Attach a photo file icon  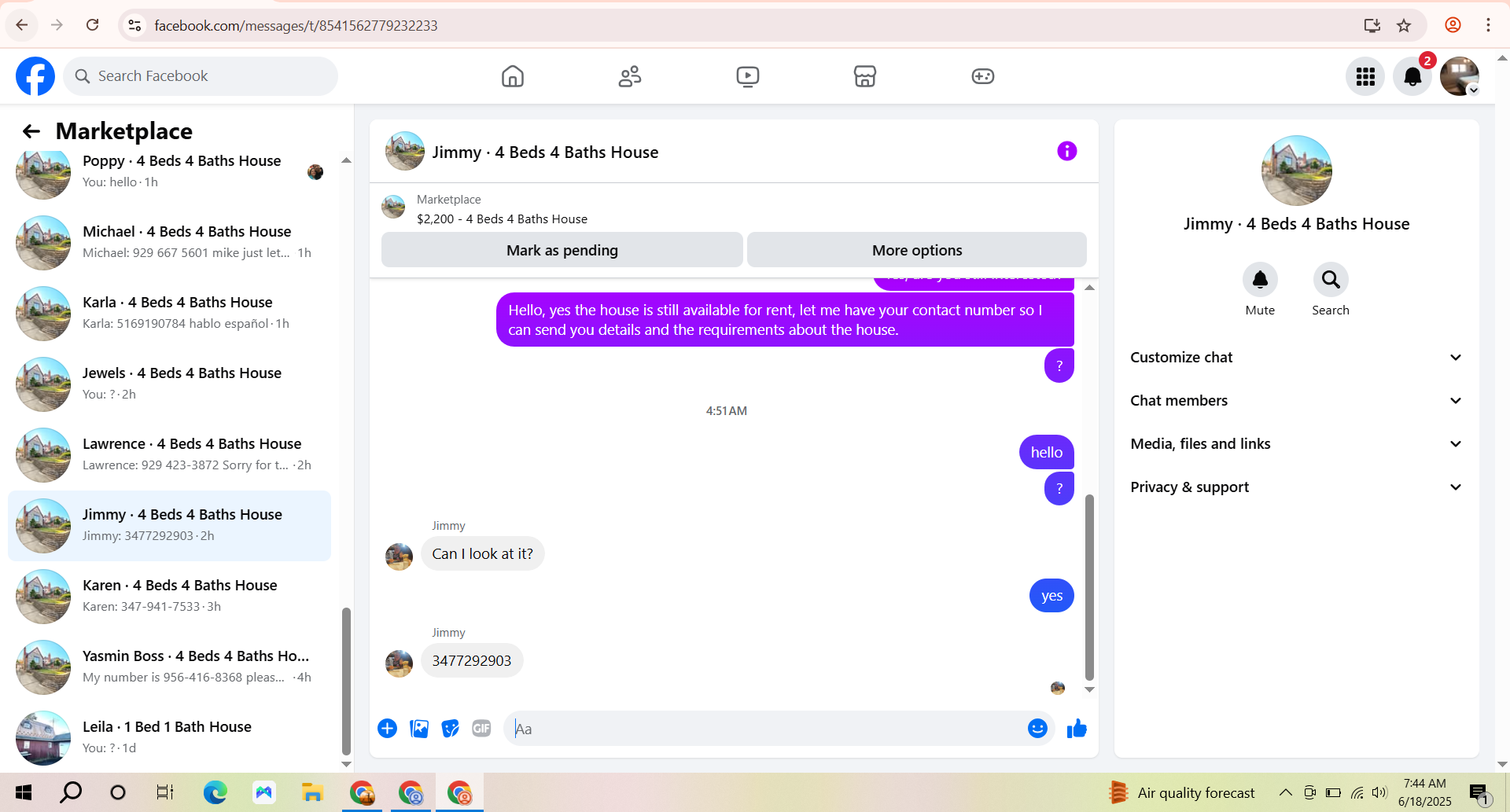[419, 729]
